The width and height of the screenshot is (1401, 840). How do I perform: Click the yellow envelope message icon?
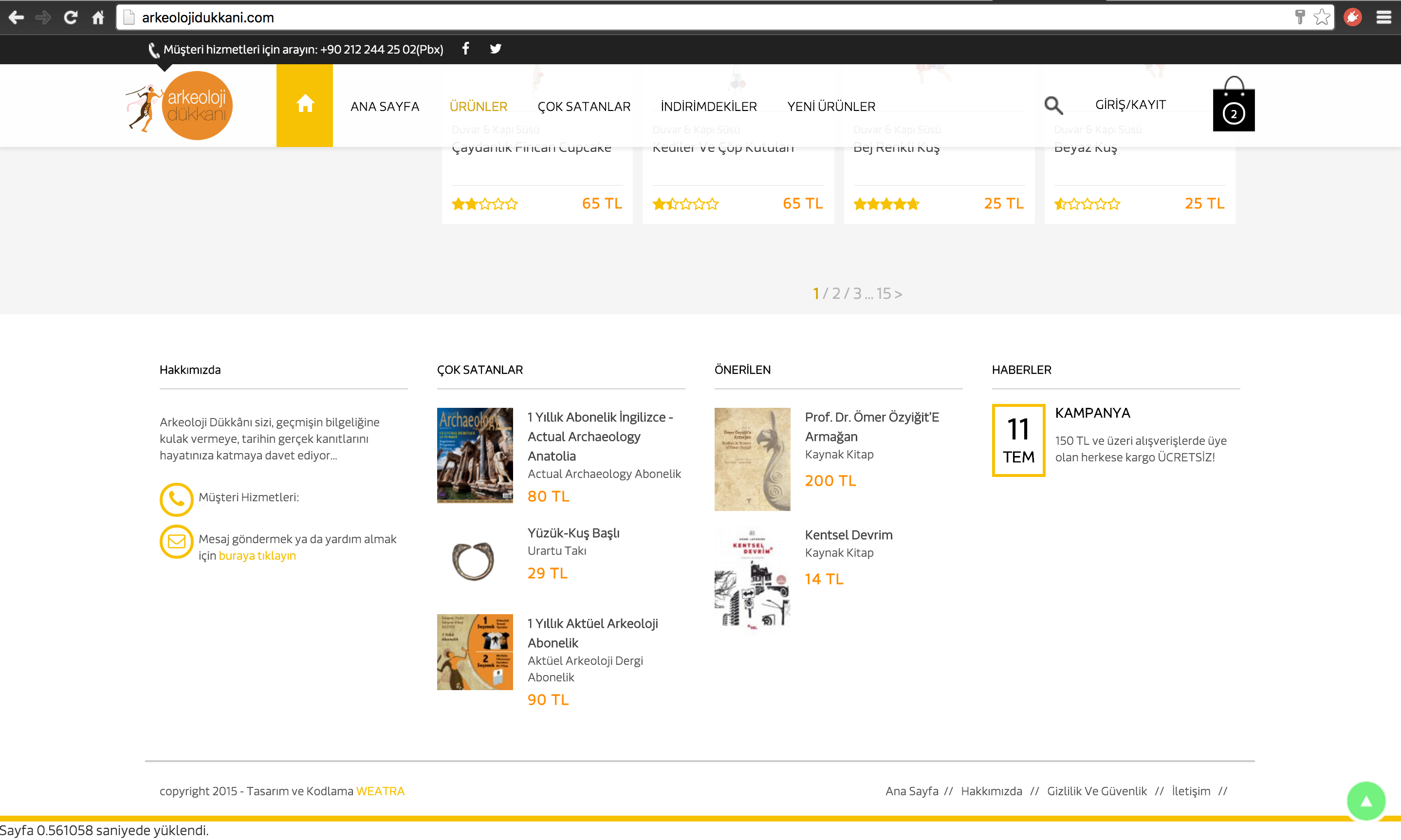[x=177, y=541]
